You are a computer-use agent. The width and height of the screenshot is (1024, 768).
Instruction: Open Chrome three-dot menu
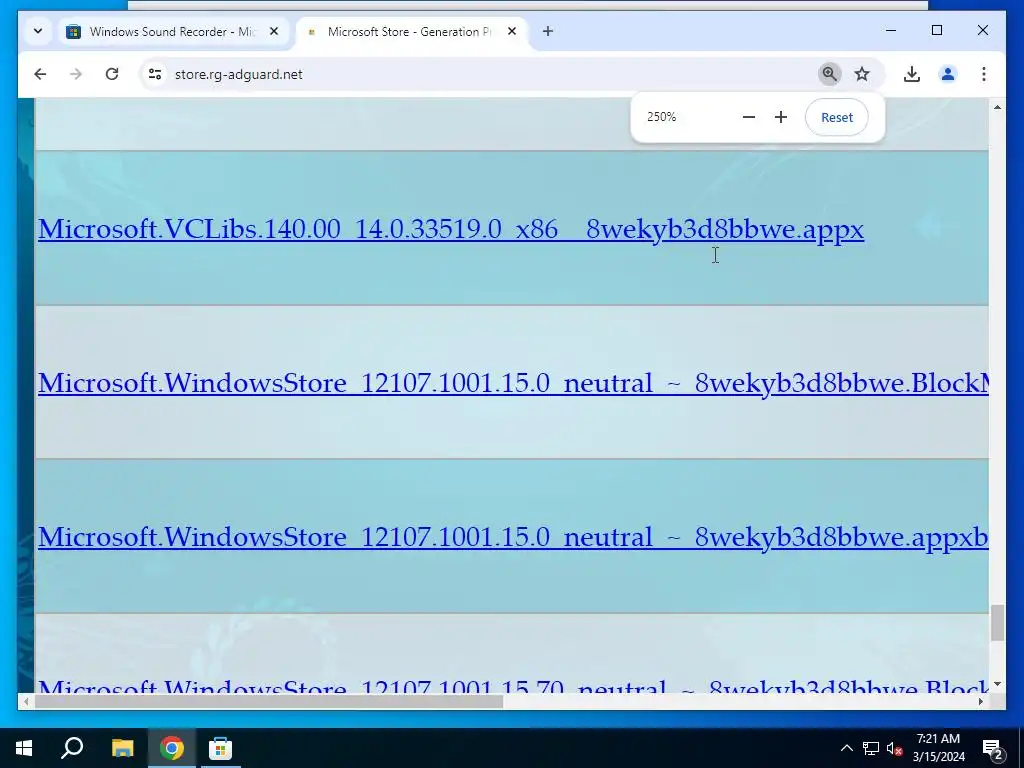(x=984, y=74)
